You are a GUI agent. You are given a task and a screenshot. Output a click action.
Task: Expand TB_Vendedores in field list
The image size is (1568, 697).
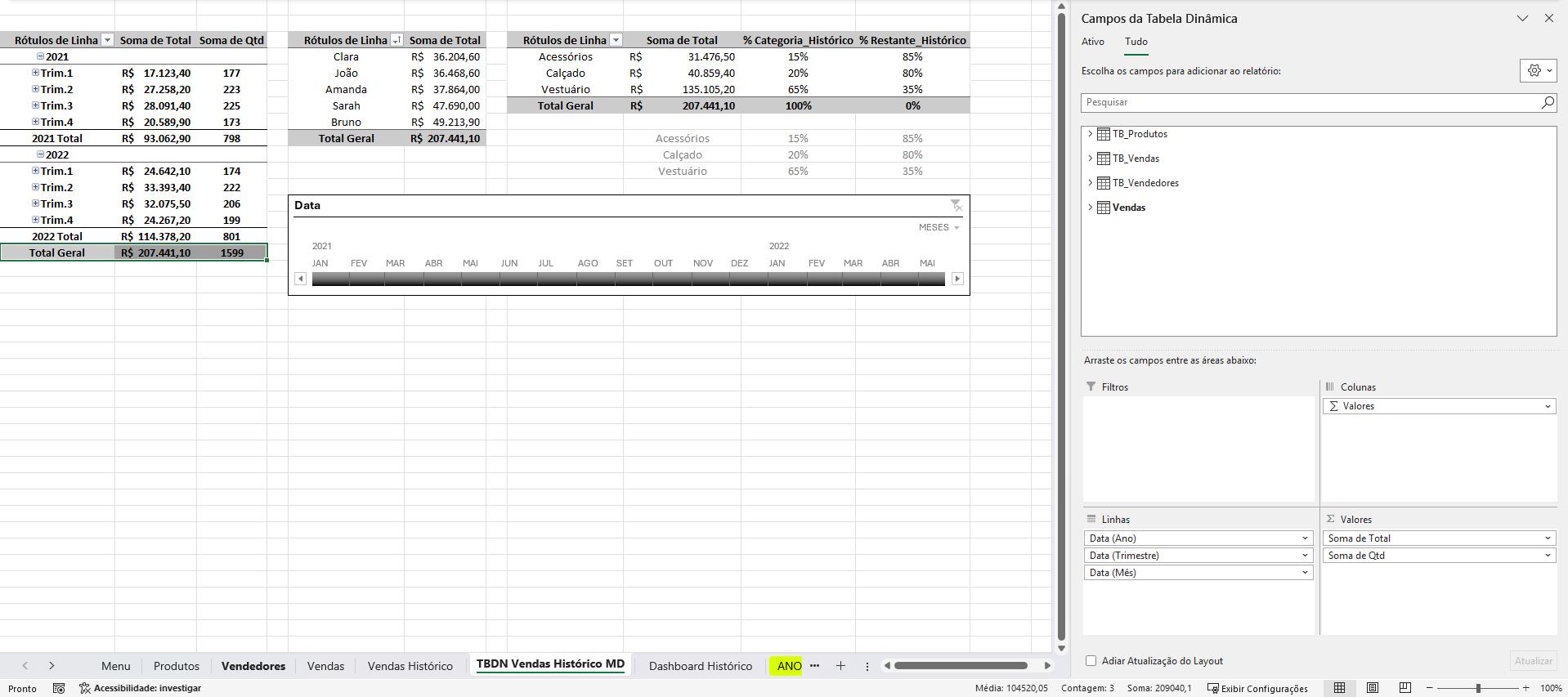(x=1090, y=183)
